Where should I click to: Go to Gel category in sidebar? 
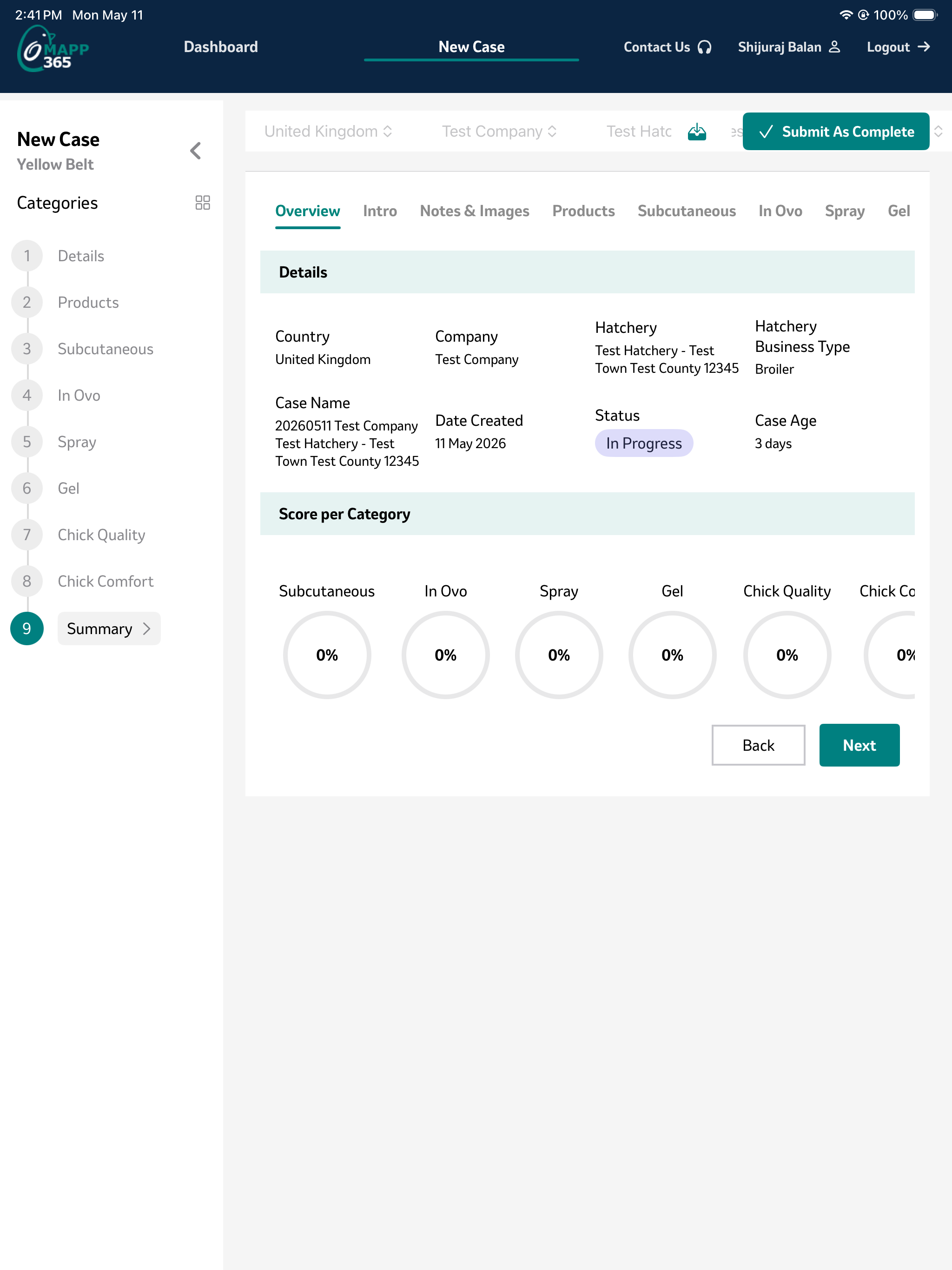coord(68,489)
